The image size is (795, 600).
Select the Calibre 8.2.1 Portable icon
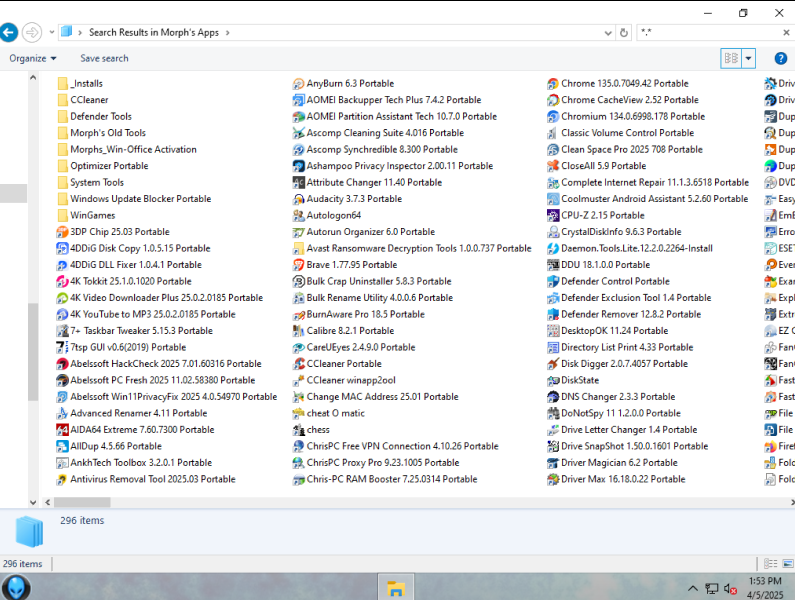pyautogui.click(x=299, y=331)
